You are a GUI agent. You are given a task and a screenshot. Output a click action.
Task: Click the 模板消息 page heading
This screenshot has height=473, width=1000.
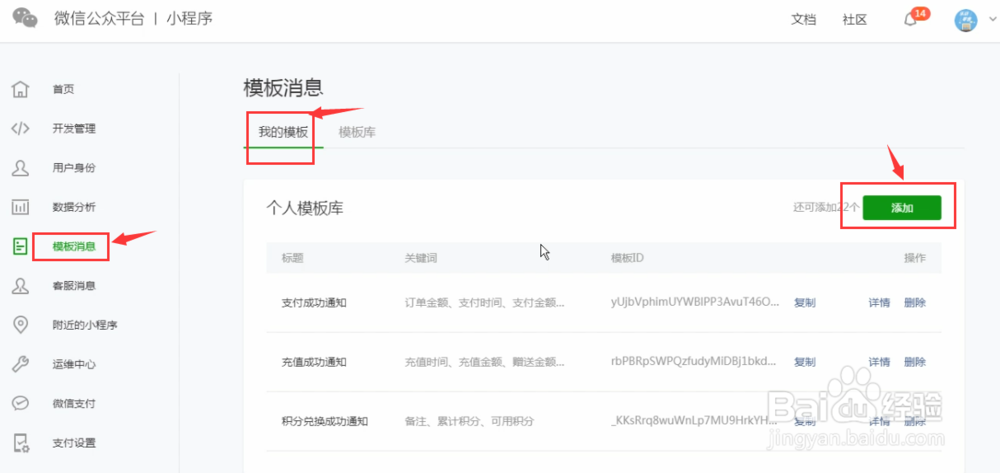coord(283,88)
